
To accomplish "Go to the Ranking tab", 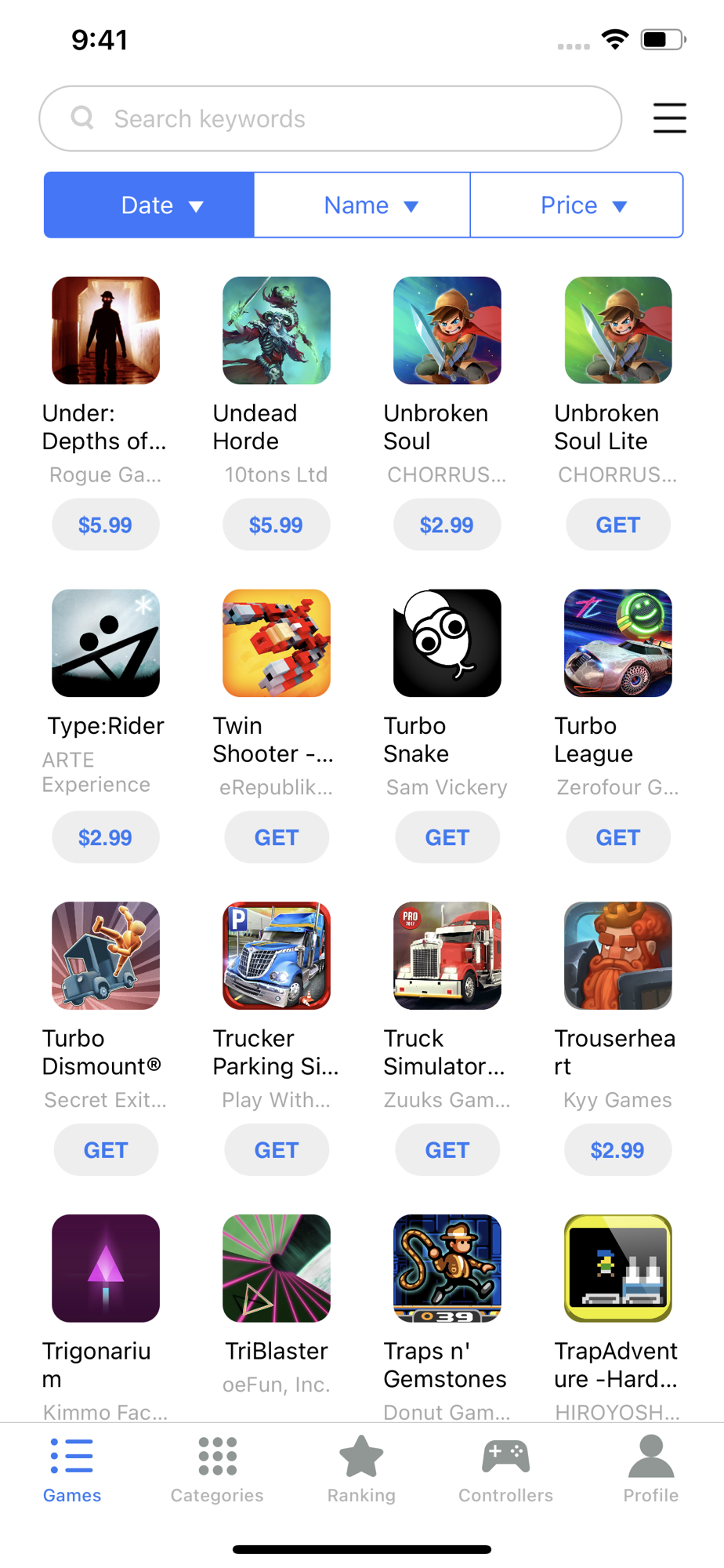I will [x=361, y=1471].
